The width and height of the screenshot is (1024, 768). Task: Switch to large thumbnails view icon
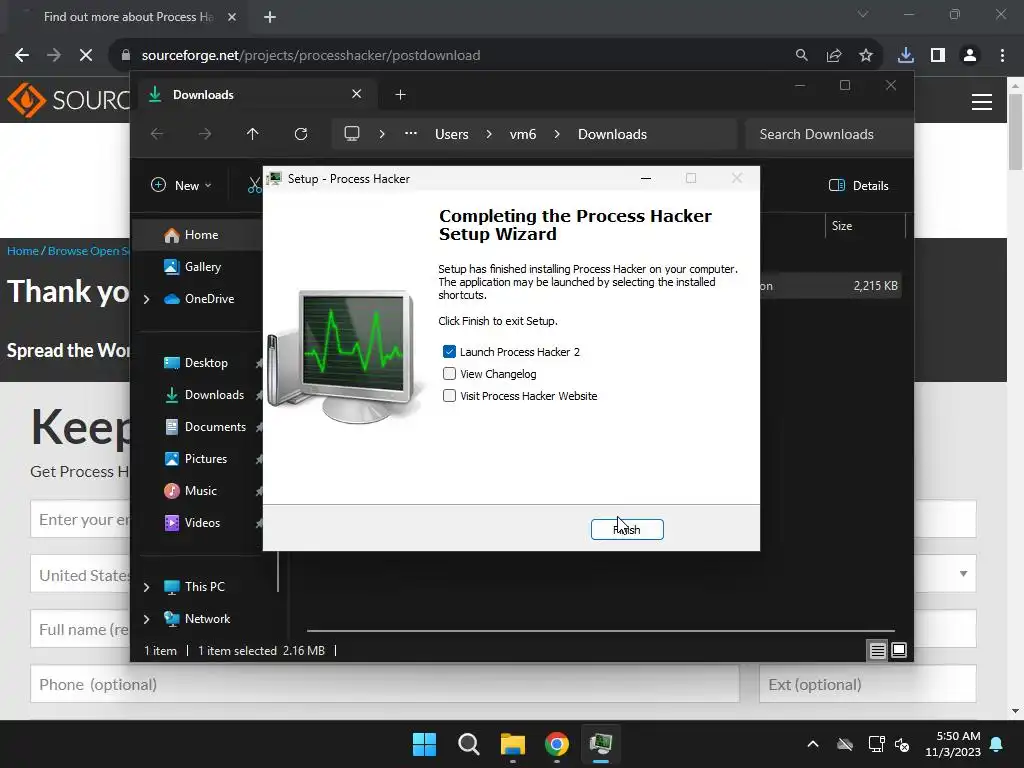coord(899,650)
